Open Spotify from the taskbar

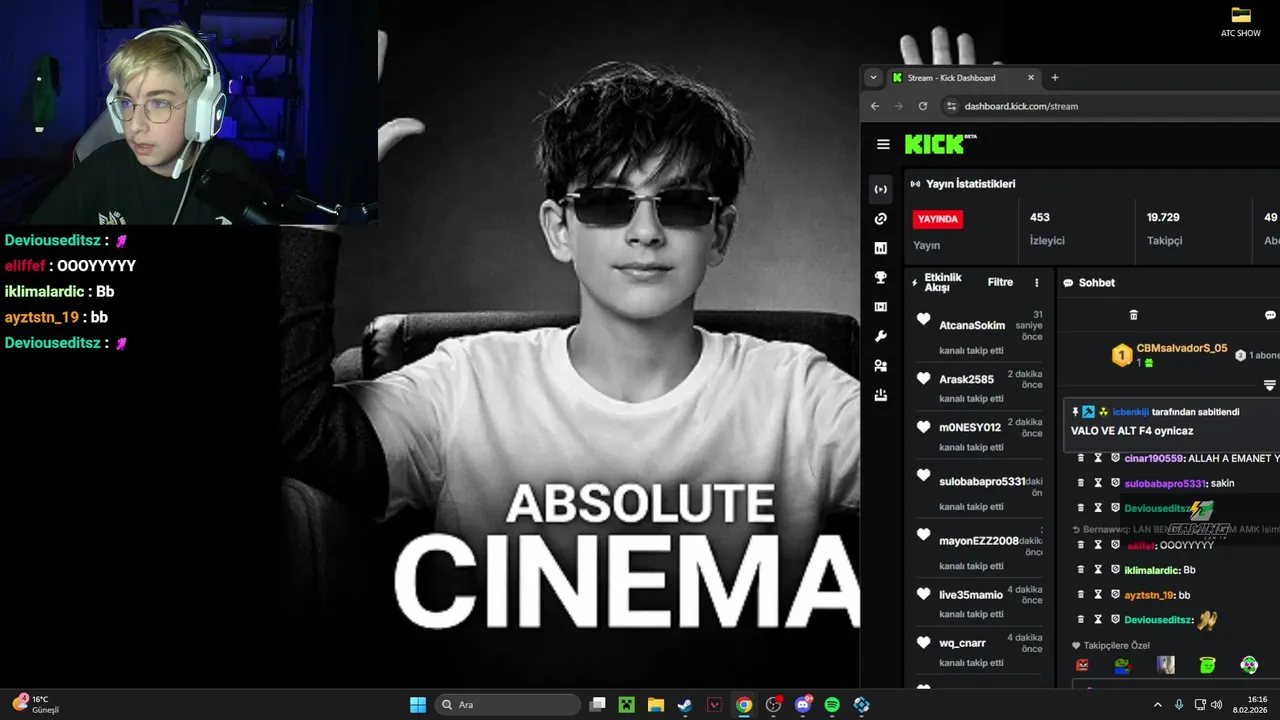click(x=832, y=705)
